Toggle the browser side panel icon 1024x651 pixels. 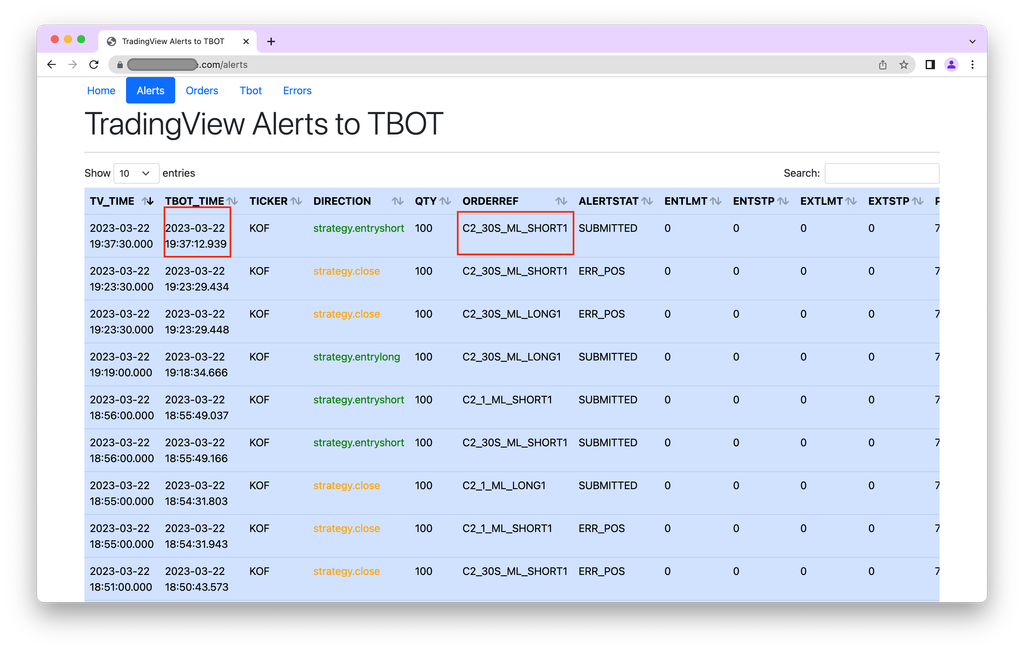[x=930, y=65]
